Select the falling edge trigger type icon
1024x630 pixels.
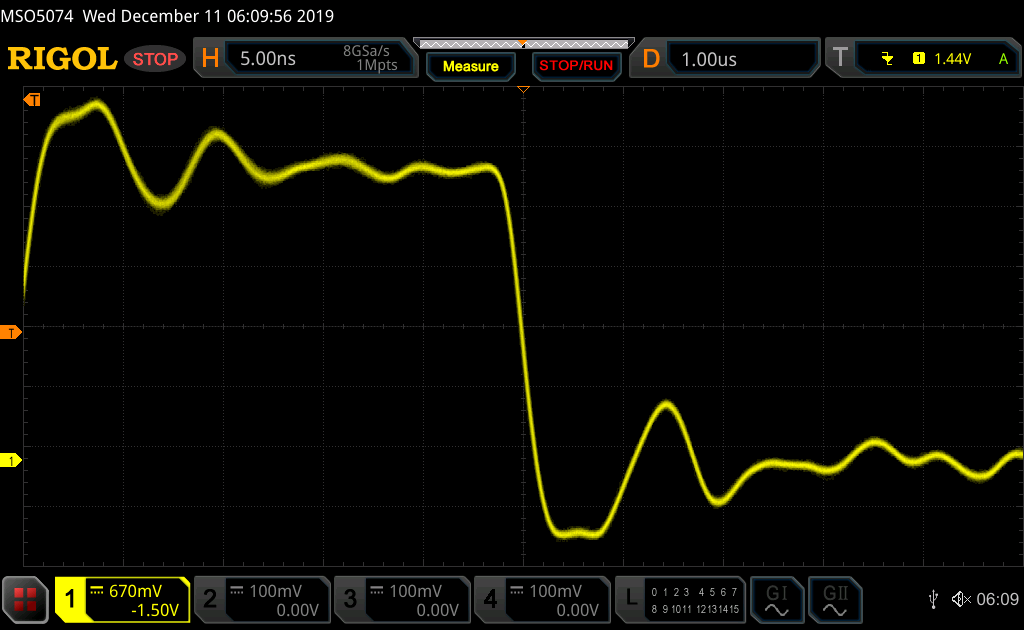[x=887, y=58]
